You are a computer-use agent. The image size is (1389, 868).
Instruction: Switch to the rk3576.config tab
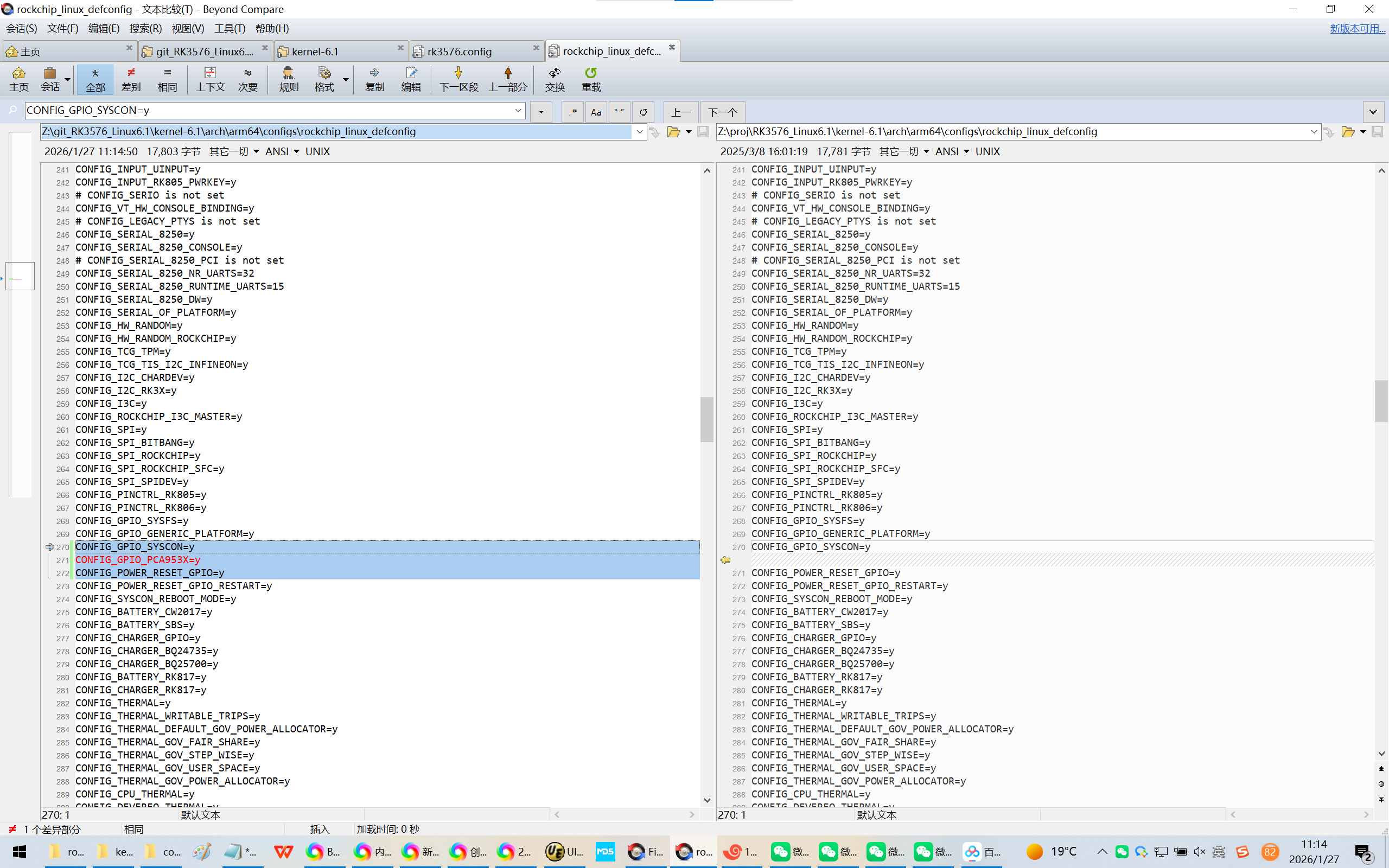459,52
